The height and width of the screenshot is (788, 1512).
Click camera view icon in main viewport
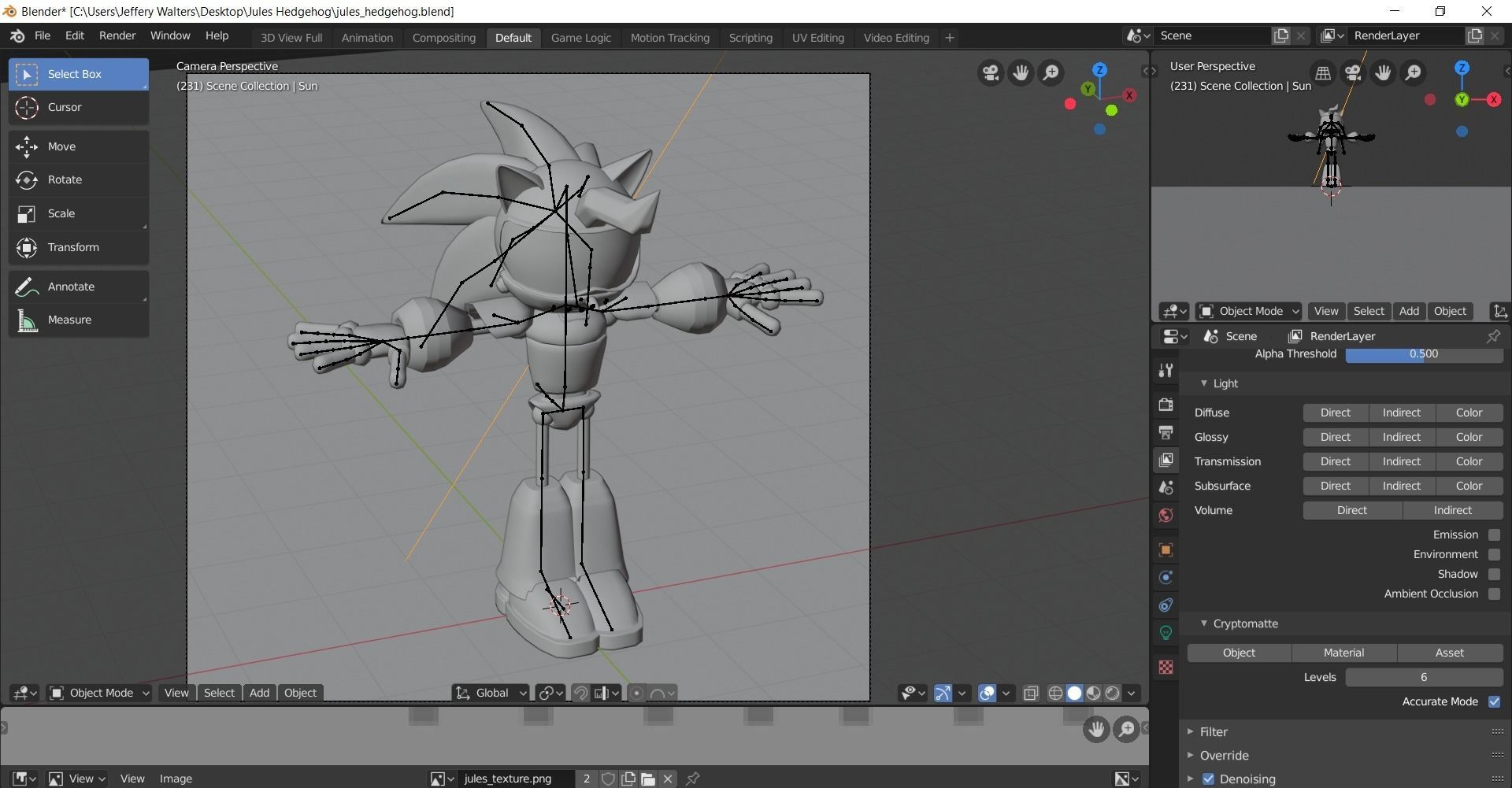(991, 73)
